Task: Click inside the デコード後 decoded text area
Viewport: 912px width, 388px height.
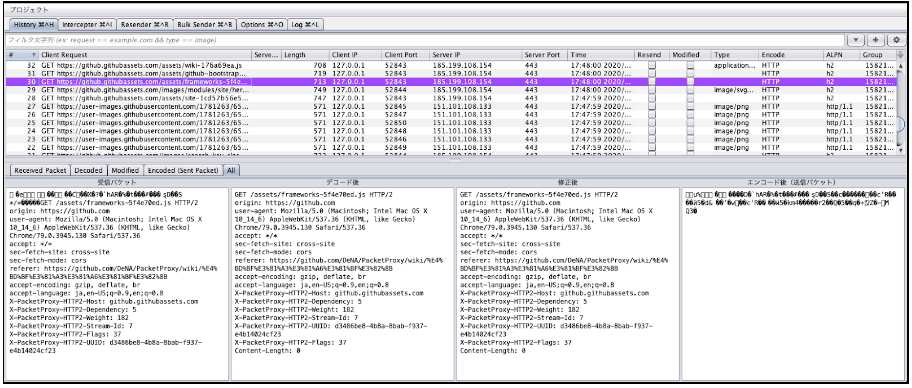Action: click(x=342, y=283)
